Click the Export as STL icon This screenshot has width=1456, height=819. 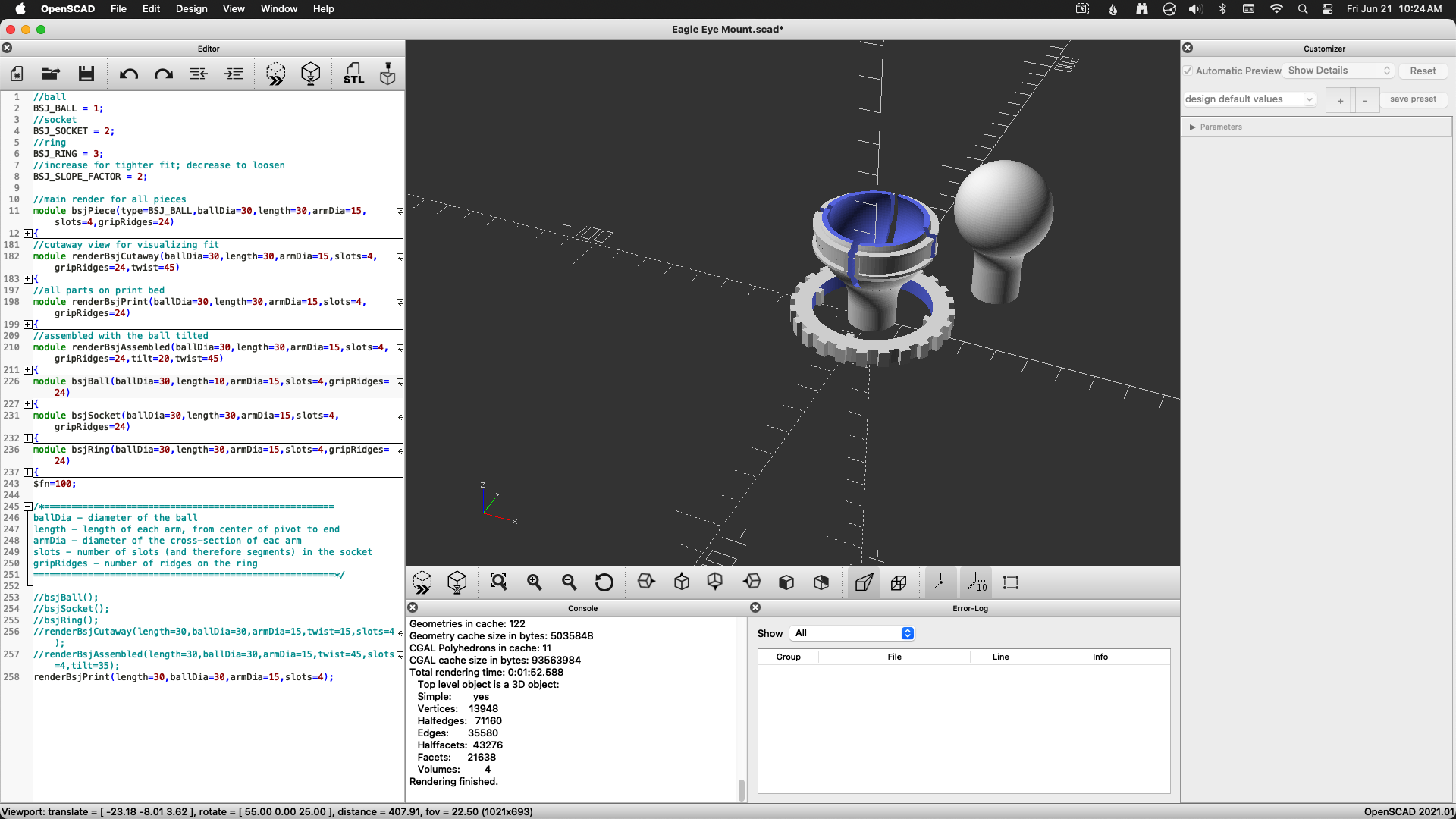pyautogui.click(x=353, y=74)
